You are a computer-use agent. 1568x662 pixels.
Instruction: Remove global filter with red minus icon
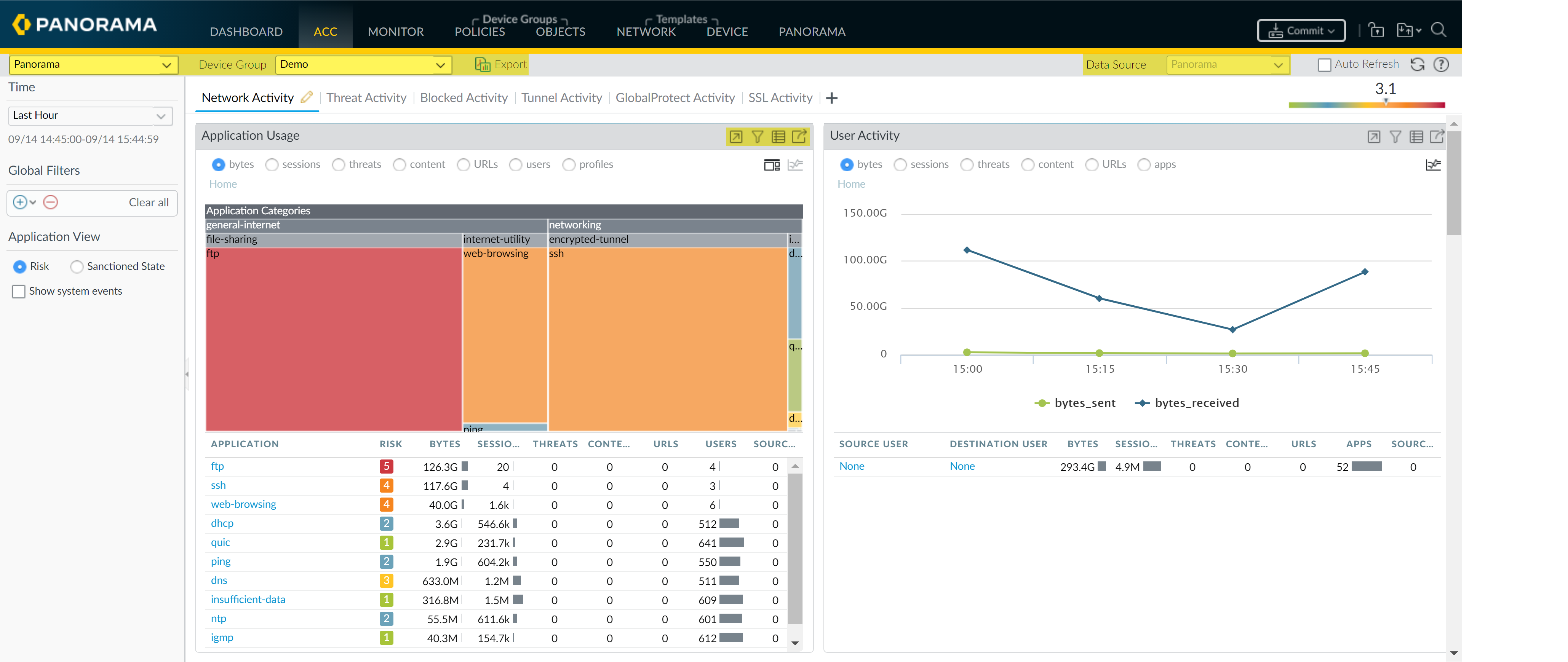click(51, 202)
